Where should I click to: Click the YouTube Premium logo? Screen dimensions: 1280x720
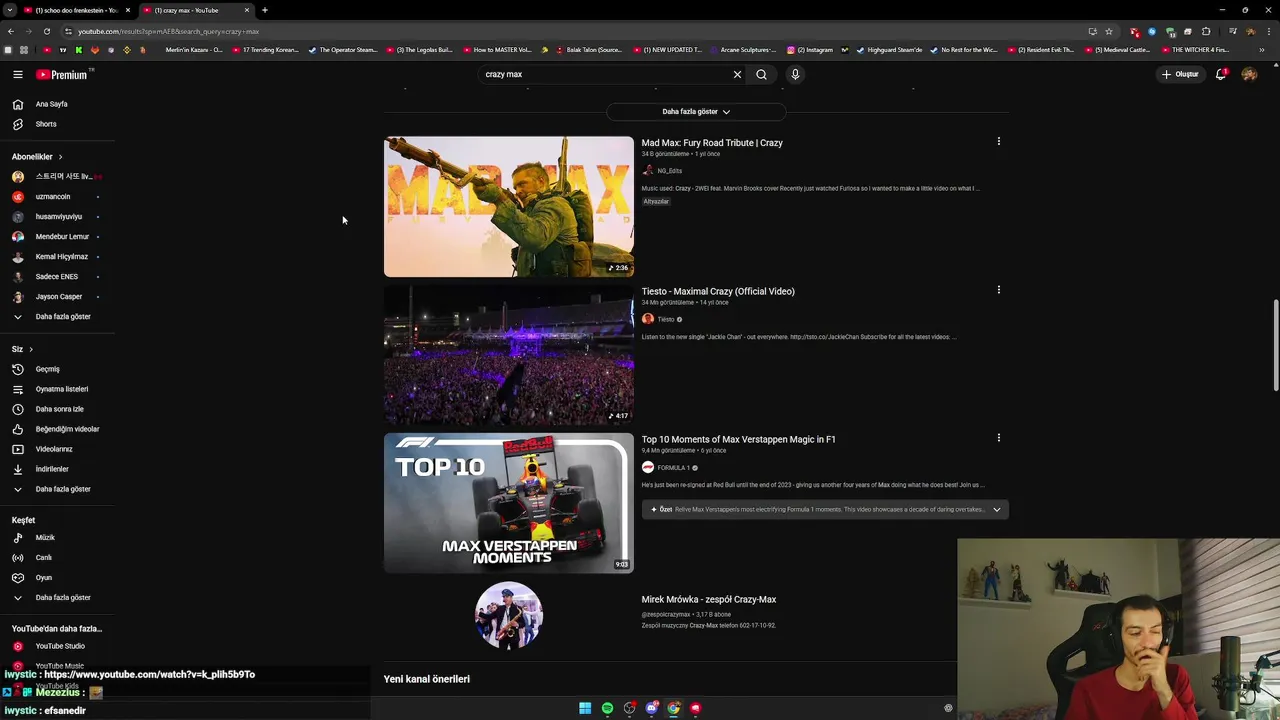click(x=62, y=74)
